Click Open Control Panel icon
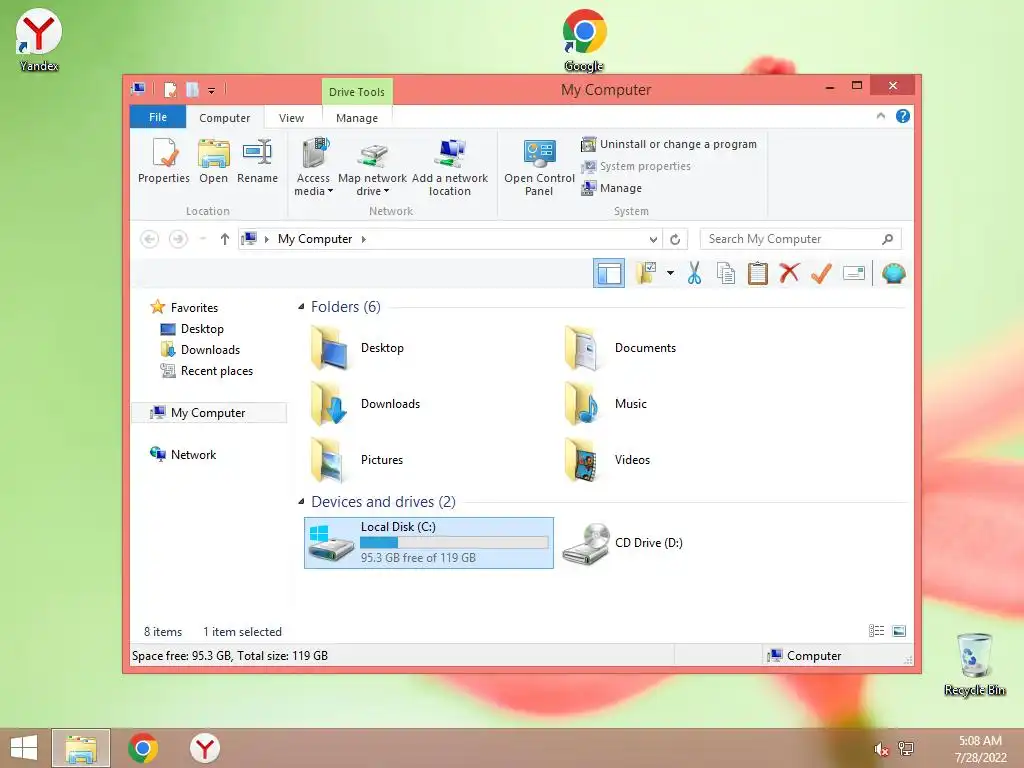The width and height of the screenshot is (1024, 768). (x=539, y=167)
